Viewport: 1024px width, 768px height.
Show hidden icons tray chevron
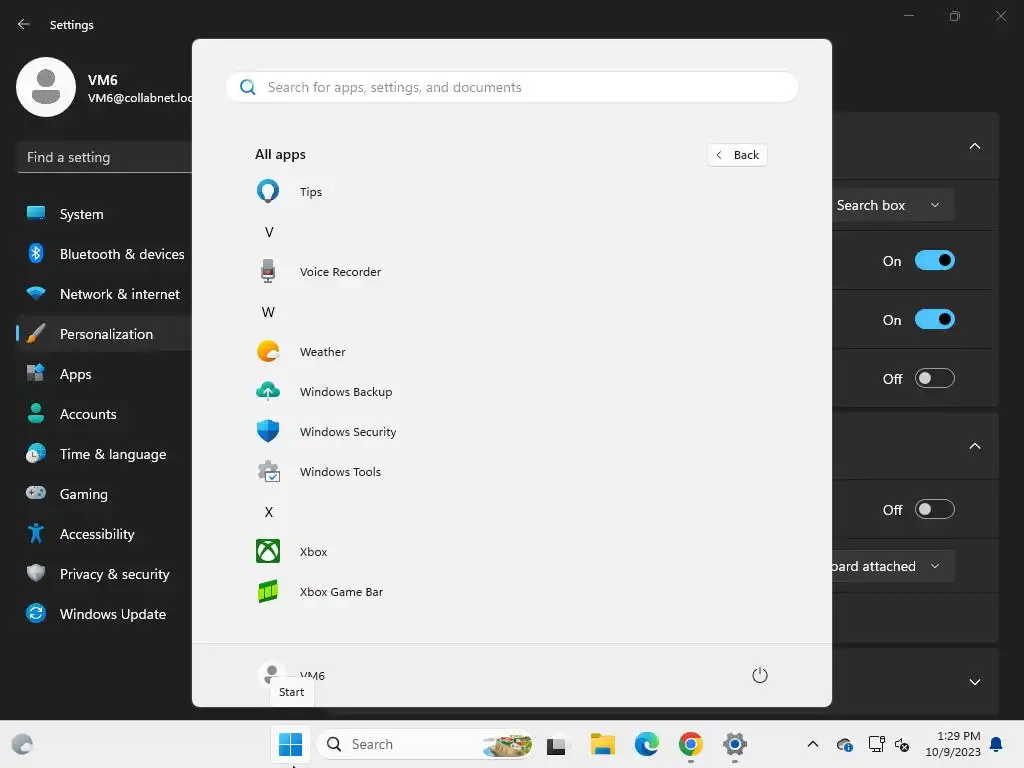pyautogui.click(x=812, y=744)
